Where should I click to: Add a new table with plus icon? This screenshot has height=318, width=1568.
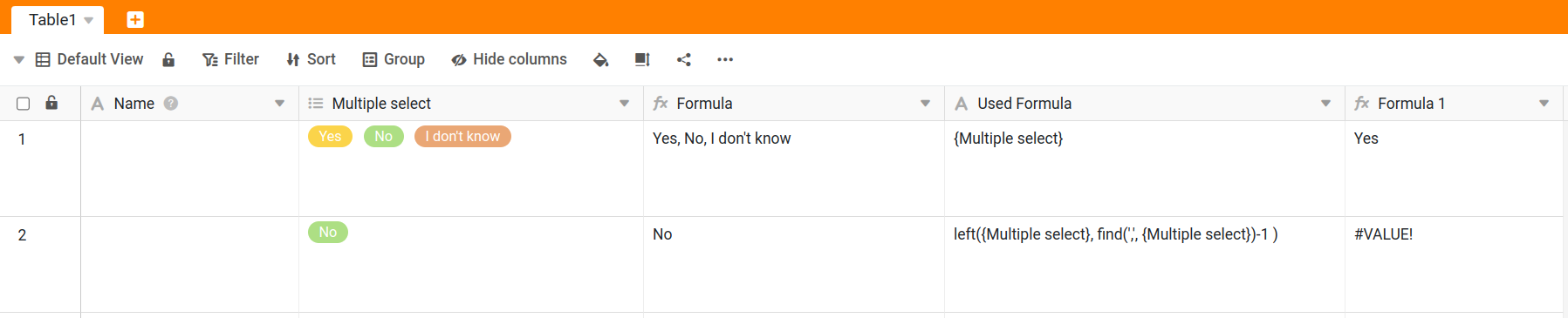(x=135, y=20)
